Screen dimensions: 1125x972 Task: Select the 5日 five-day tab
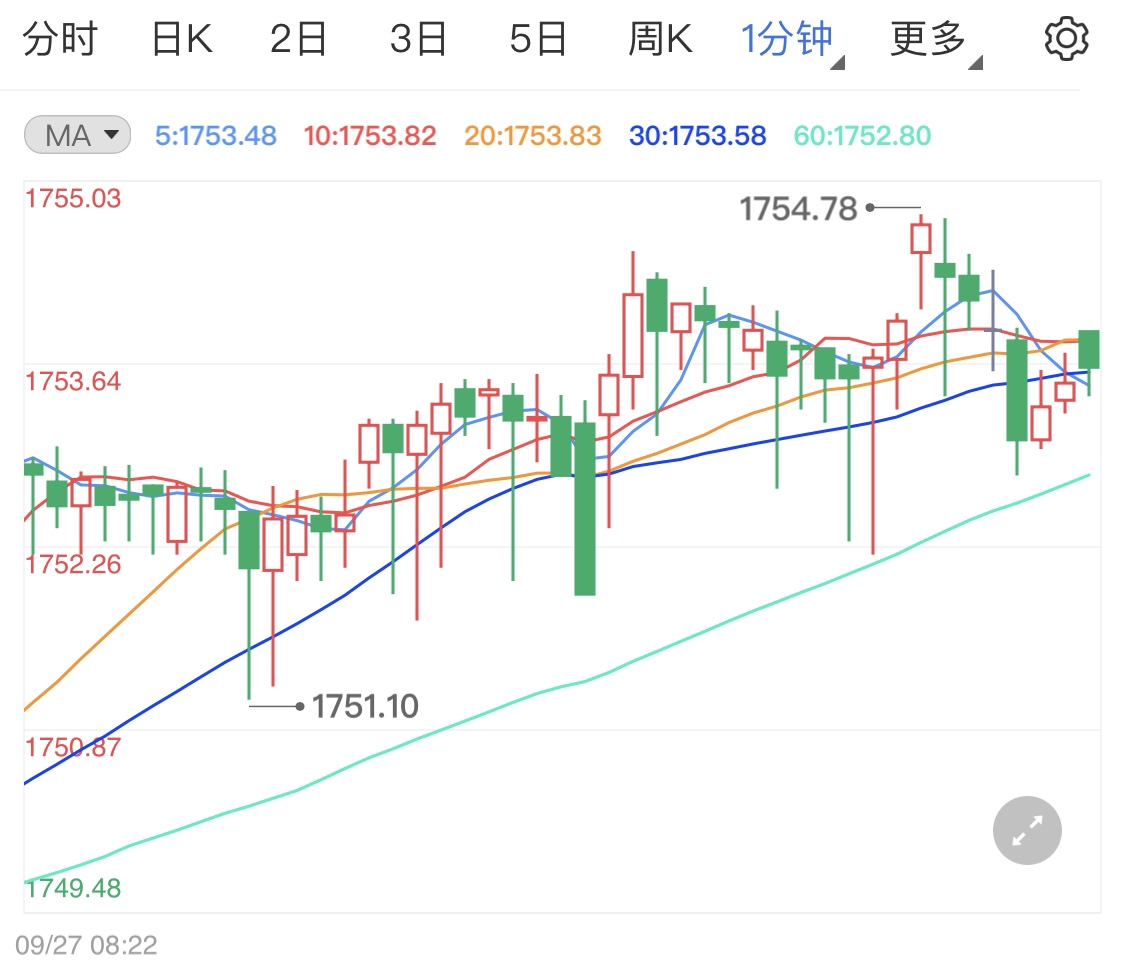click(538, 39)
